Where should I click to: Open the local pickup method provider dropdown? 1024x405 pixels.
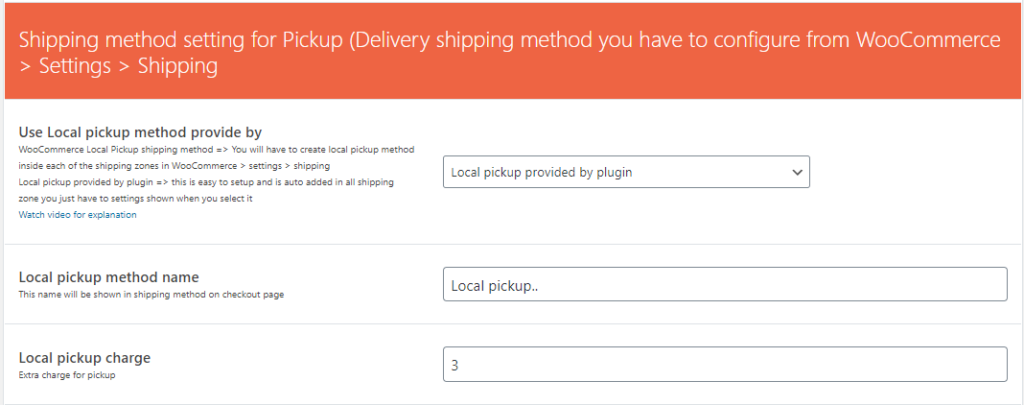pyautogui.click(x=625, y=172)
